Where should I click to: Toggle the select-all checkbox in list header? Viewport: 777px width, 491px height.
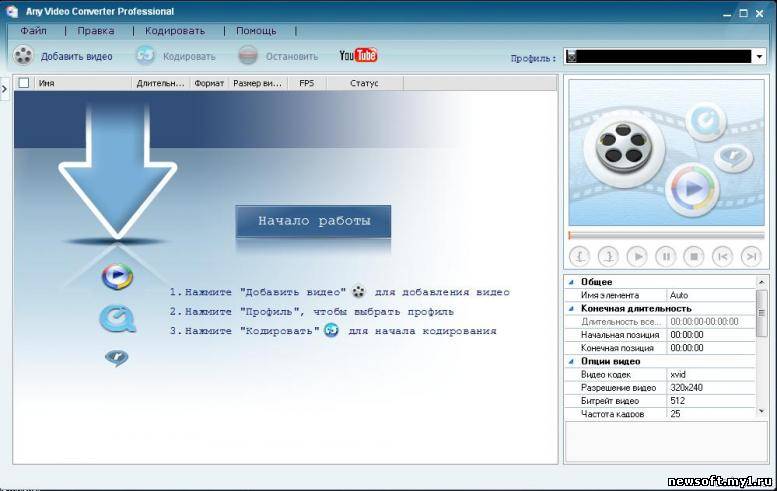23,83
